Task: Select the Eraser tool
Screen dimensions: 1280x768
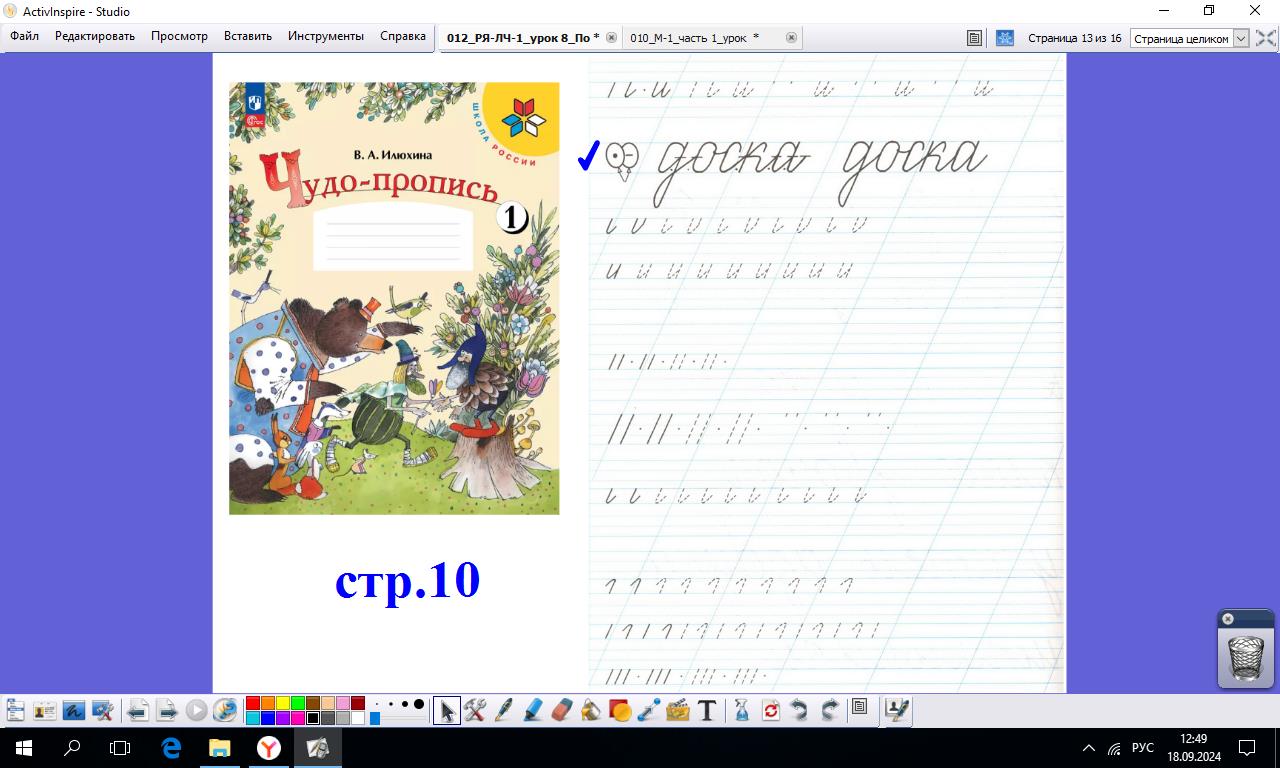Action: [x=562, y=711]
